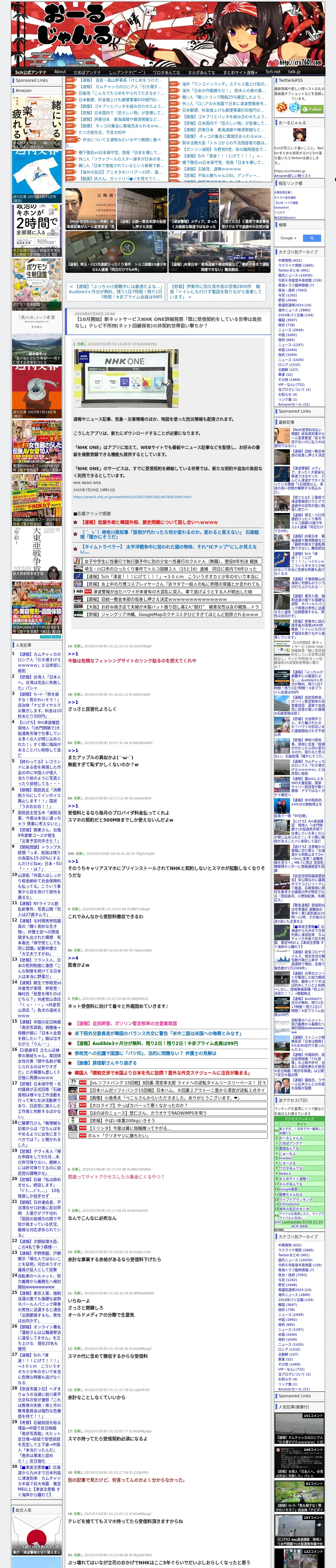The image size is (336, 1568).
Task: Open the カイカイ反応通信 mutual link
Action: click(x=285, y=197)
